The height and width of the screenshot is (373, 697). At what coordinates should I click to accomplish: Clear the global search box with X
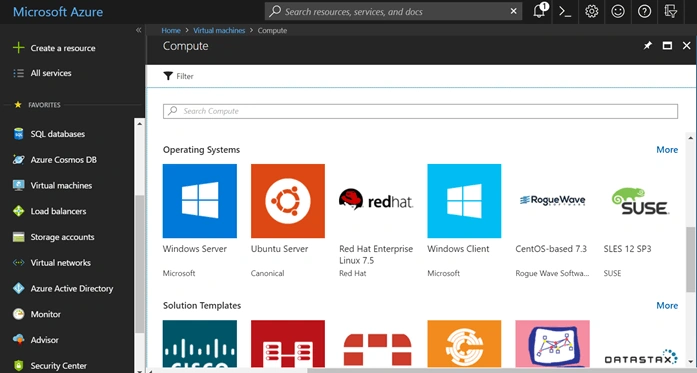(513, 11)
